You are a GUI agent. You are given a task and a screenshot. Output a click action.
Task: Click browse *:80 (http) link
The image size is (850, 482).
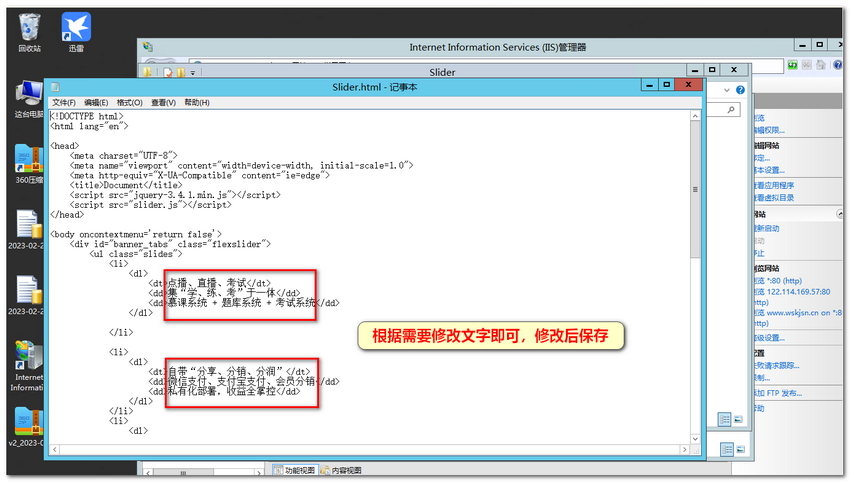(777, 281)
